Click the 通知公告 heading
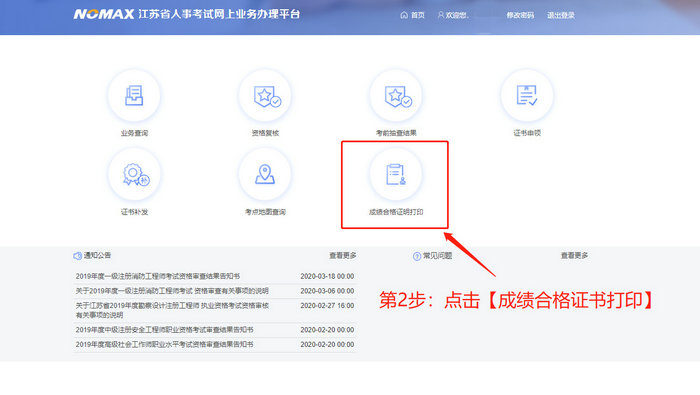 coord(97,255)
